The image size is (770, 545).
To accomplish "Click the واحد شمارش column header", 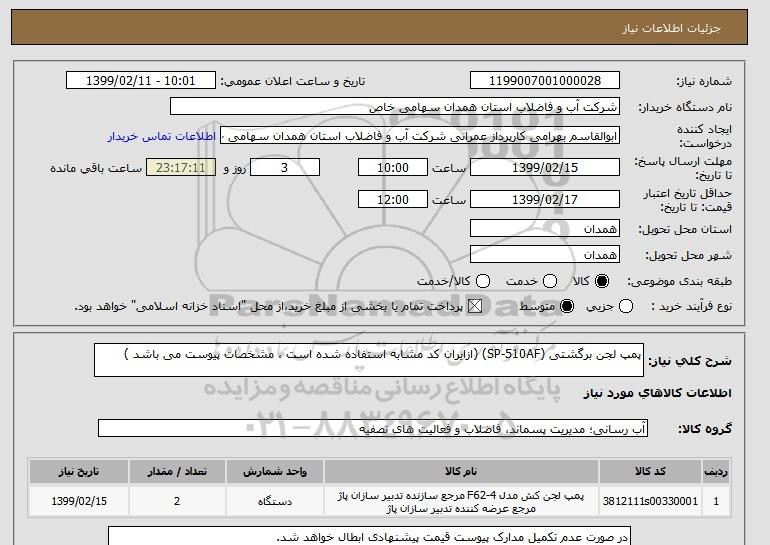I will pyautogui.click(x=275, y=471).
